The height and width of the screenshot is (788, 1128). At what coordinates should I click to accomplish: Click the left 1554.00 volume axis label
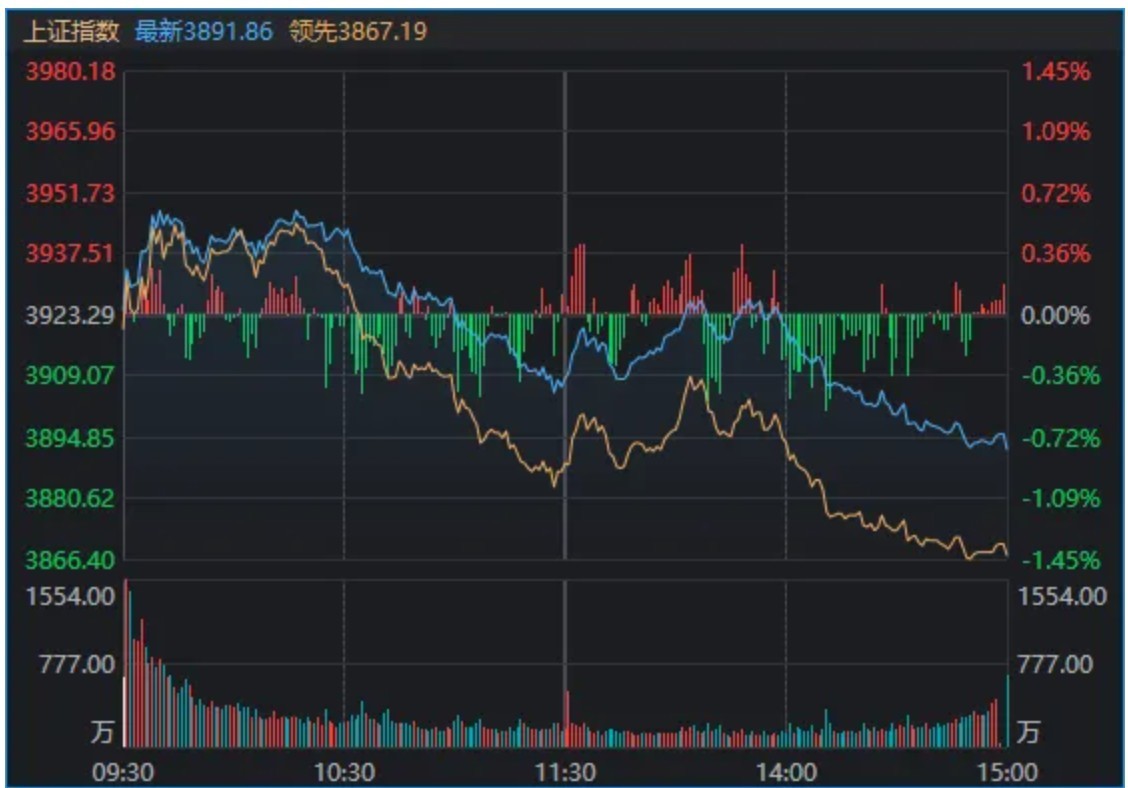click(70, 597)
